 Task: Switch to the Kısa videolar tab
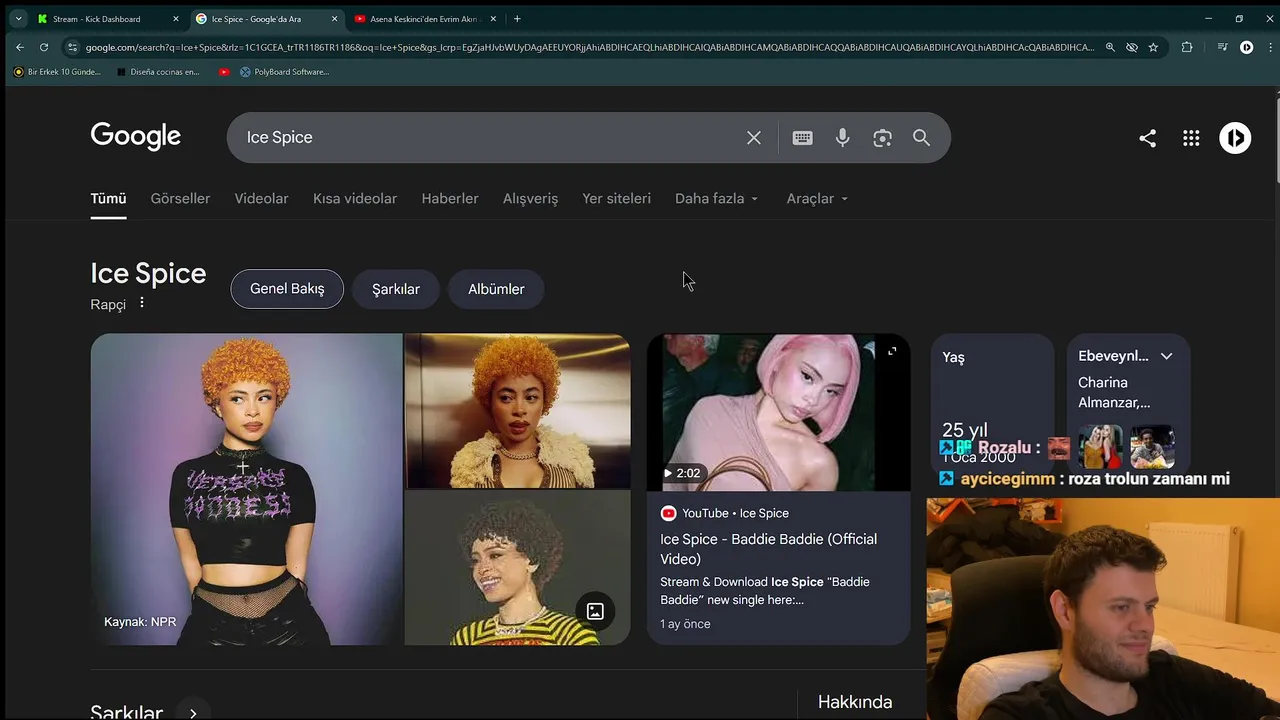(355, 199)
